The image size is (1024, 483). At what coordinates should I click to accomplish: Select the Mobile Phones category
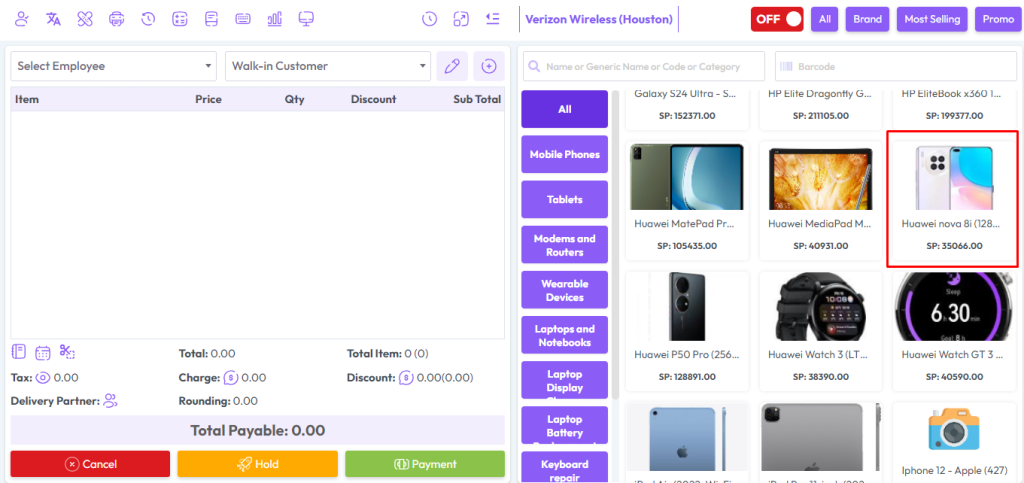[564, 154]
